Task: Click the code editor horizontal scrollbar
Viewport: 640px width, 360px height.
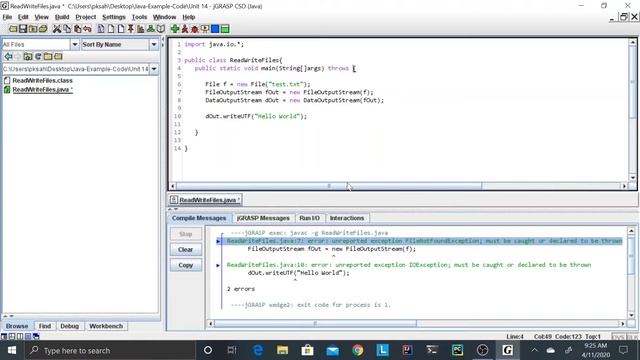Action: [x=329, y=186]
